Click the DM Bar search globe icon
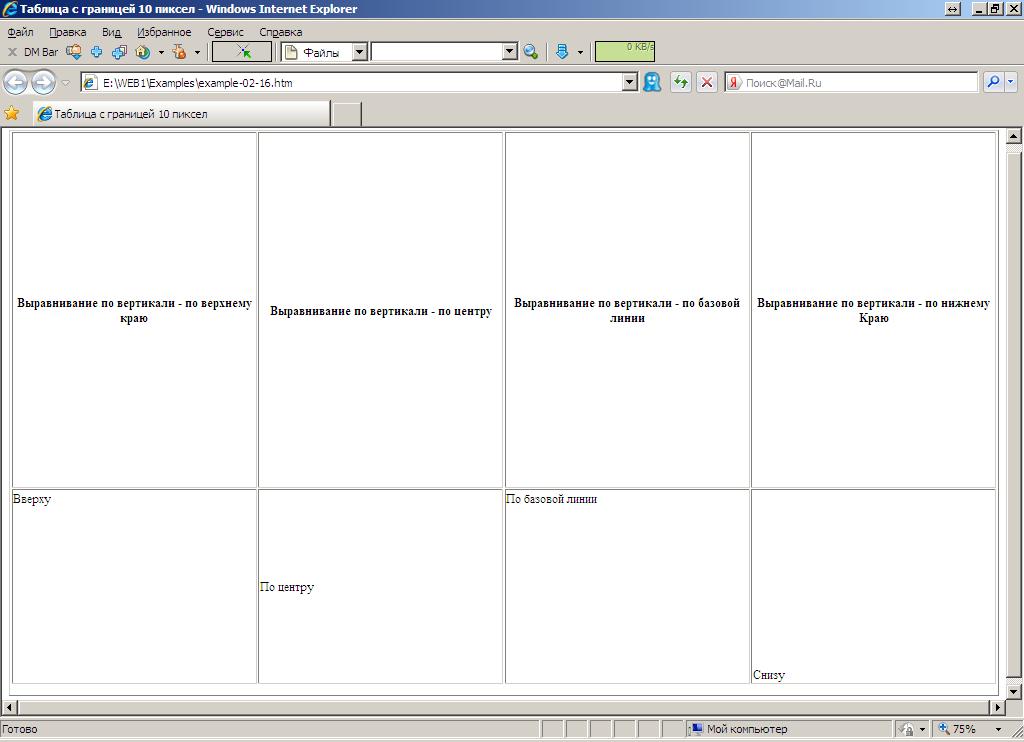Image resolution: width=1024 pixels, height=742 pixels. (x=531, y=52)
